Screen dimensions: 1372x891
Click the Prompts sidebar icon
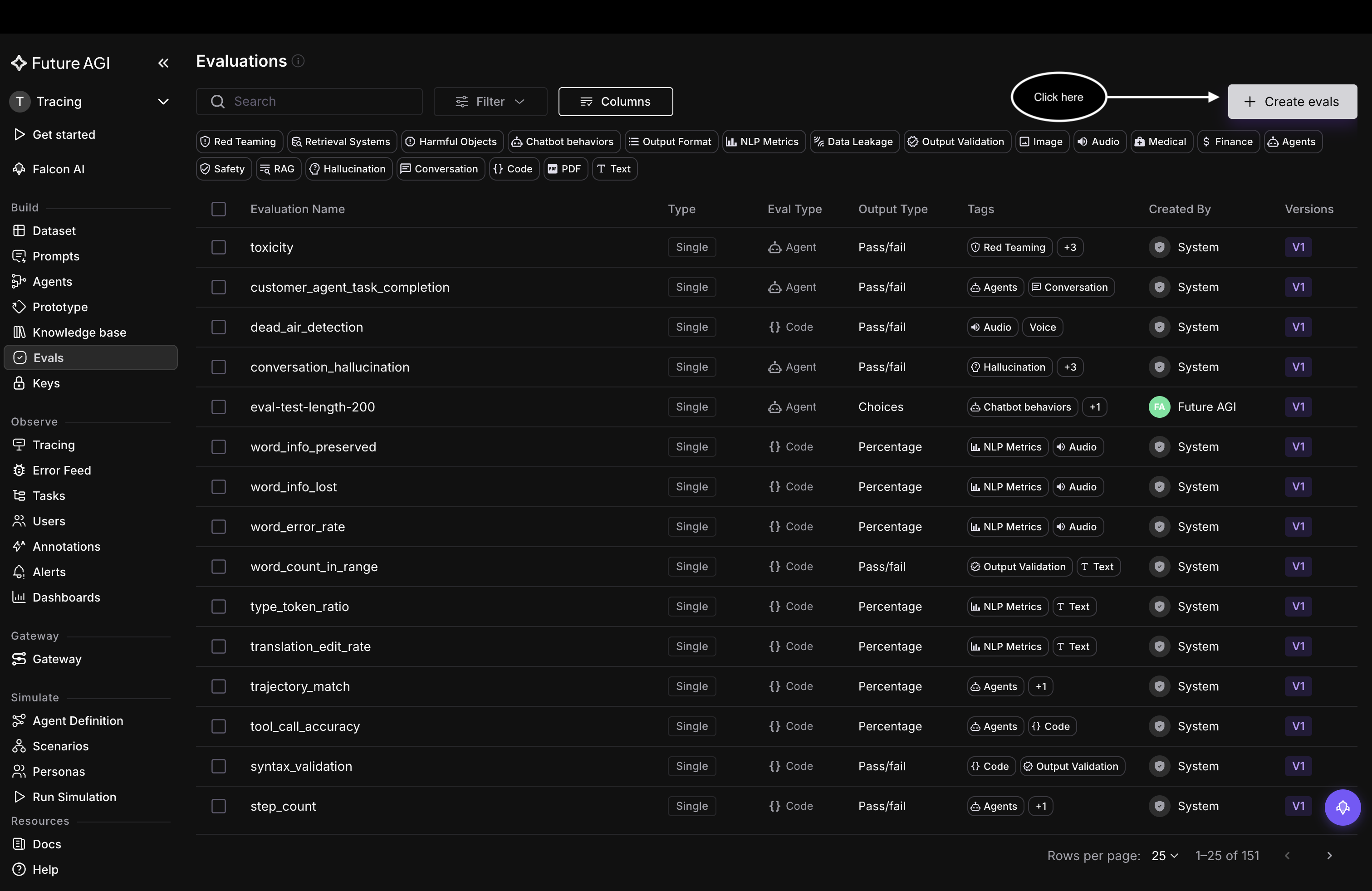[x=19, y=256]
